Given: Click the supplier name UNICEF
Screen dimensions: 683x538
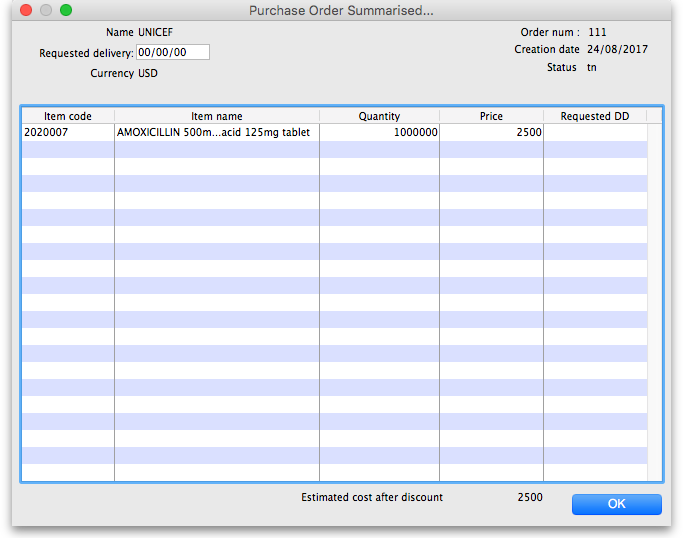Looking at the screenshot, I should click(x=155, y=33).
